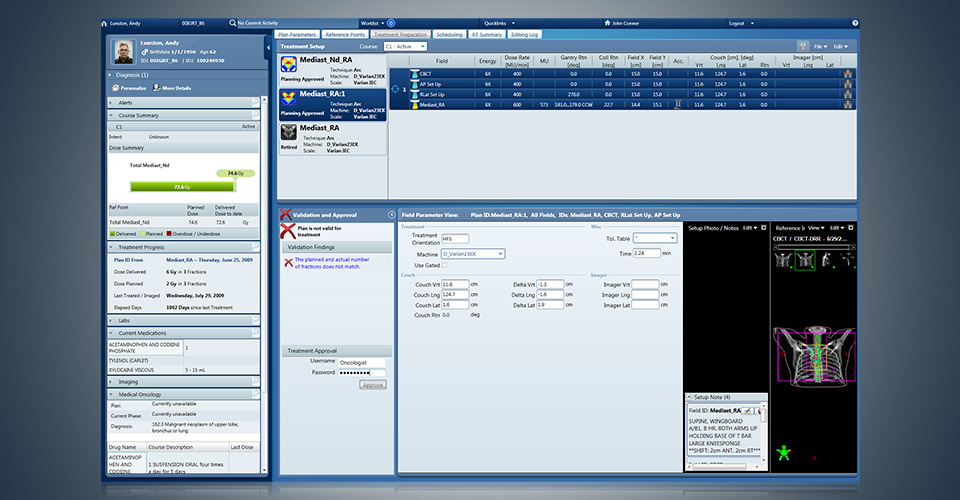Click the image scroll slider above reference thumbnails
This screenshot has width=960, height=500.
814,247
